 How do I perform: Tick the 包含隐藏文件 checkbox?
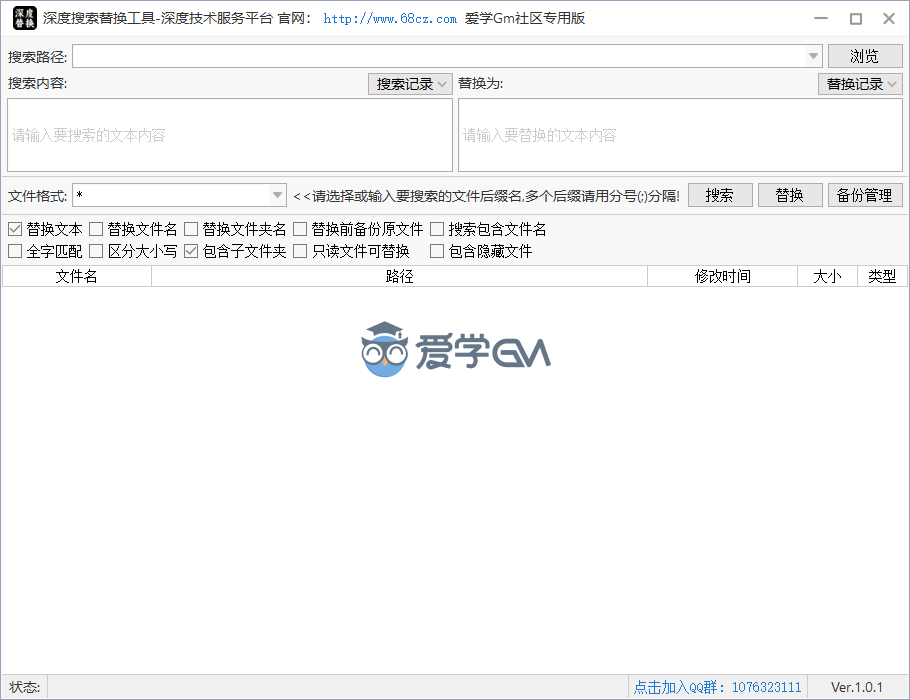coord(437,251)
